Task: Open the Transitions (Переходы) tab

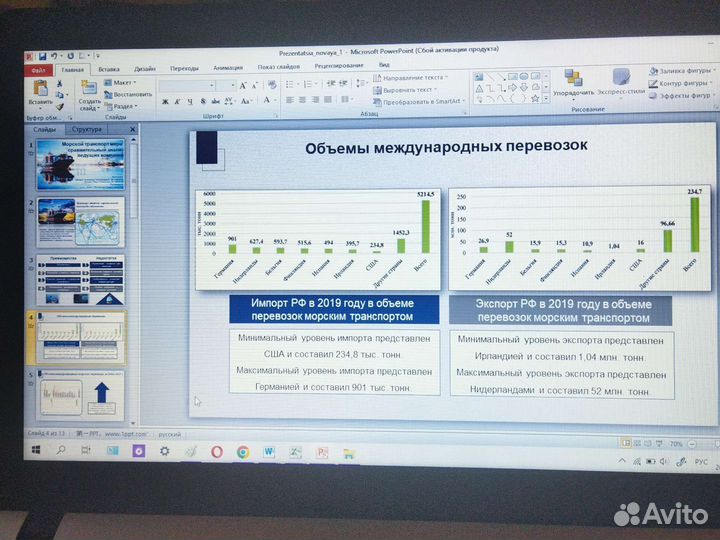Action: 184,68
